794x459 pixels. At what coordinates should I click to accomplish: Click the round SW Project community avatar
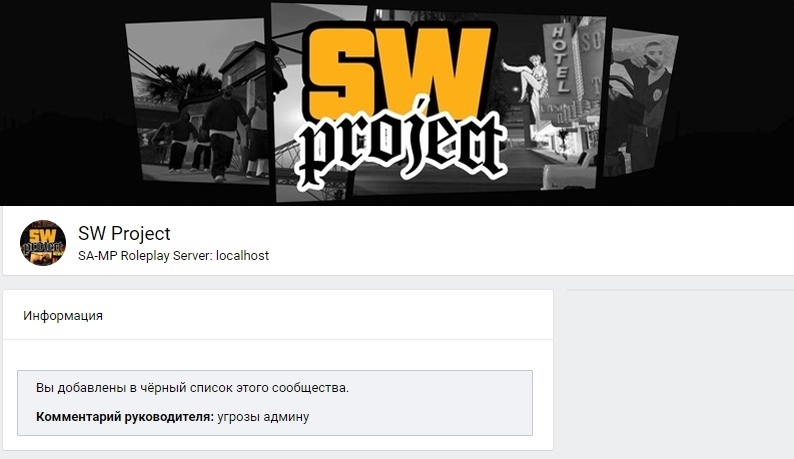[x=43, y=243]
